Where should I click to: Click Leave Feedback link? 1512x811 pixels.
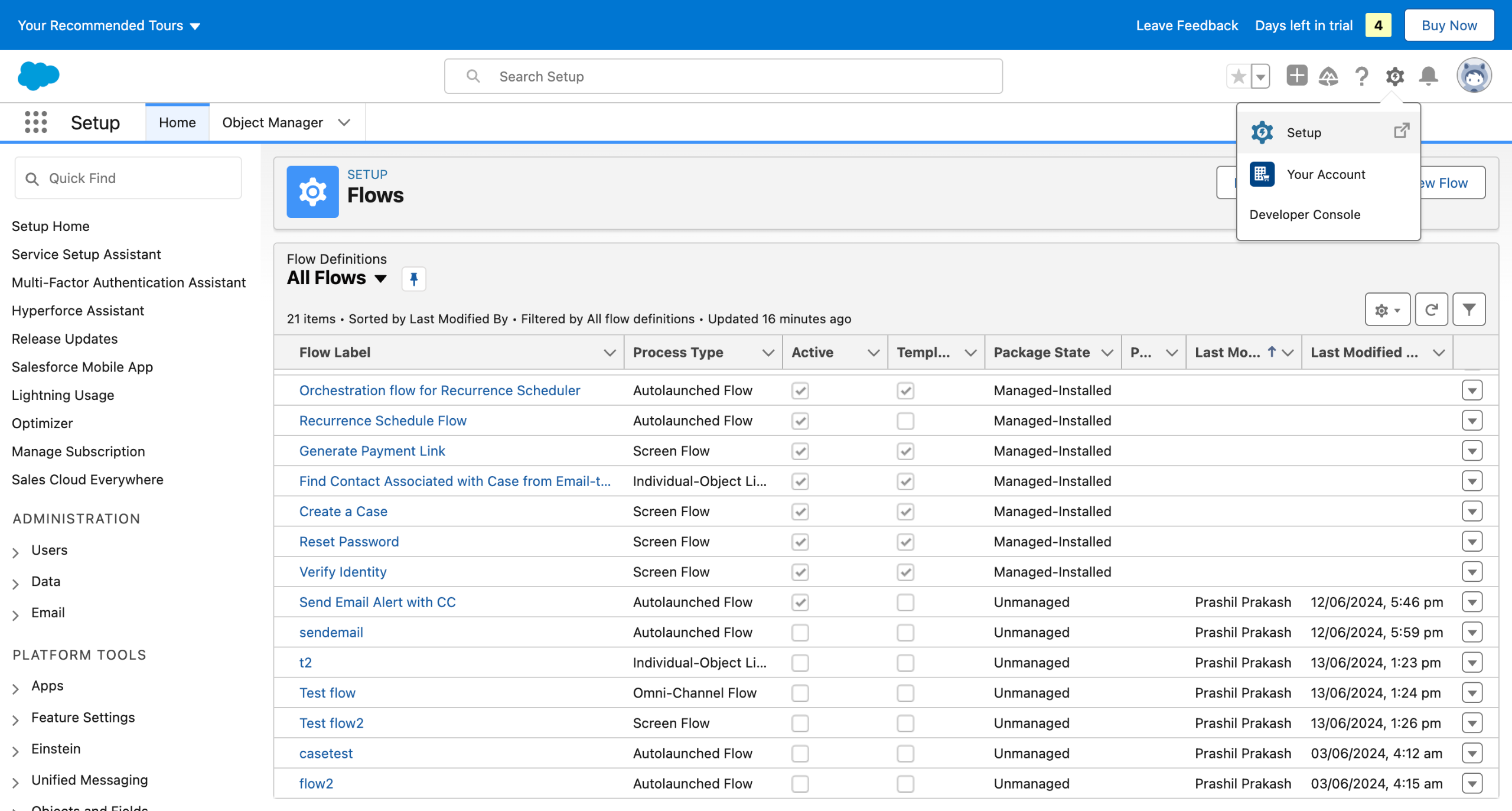click(1187, 25)
